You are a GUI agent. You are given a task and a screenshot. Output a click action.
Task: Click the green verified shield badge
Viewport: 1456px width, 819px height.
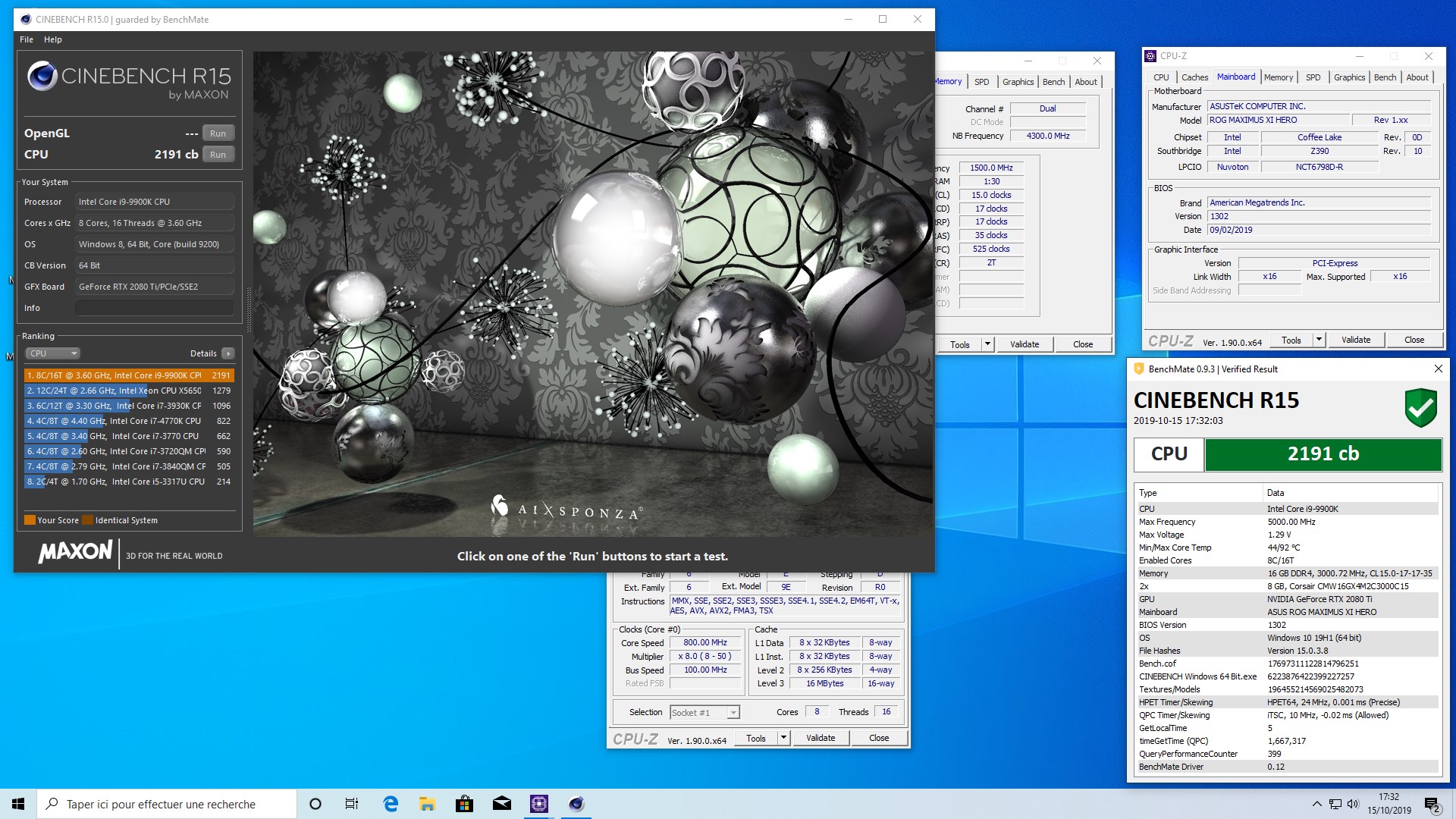1420,409
